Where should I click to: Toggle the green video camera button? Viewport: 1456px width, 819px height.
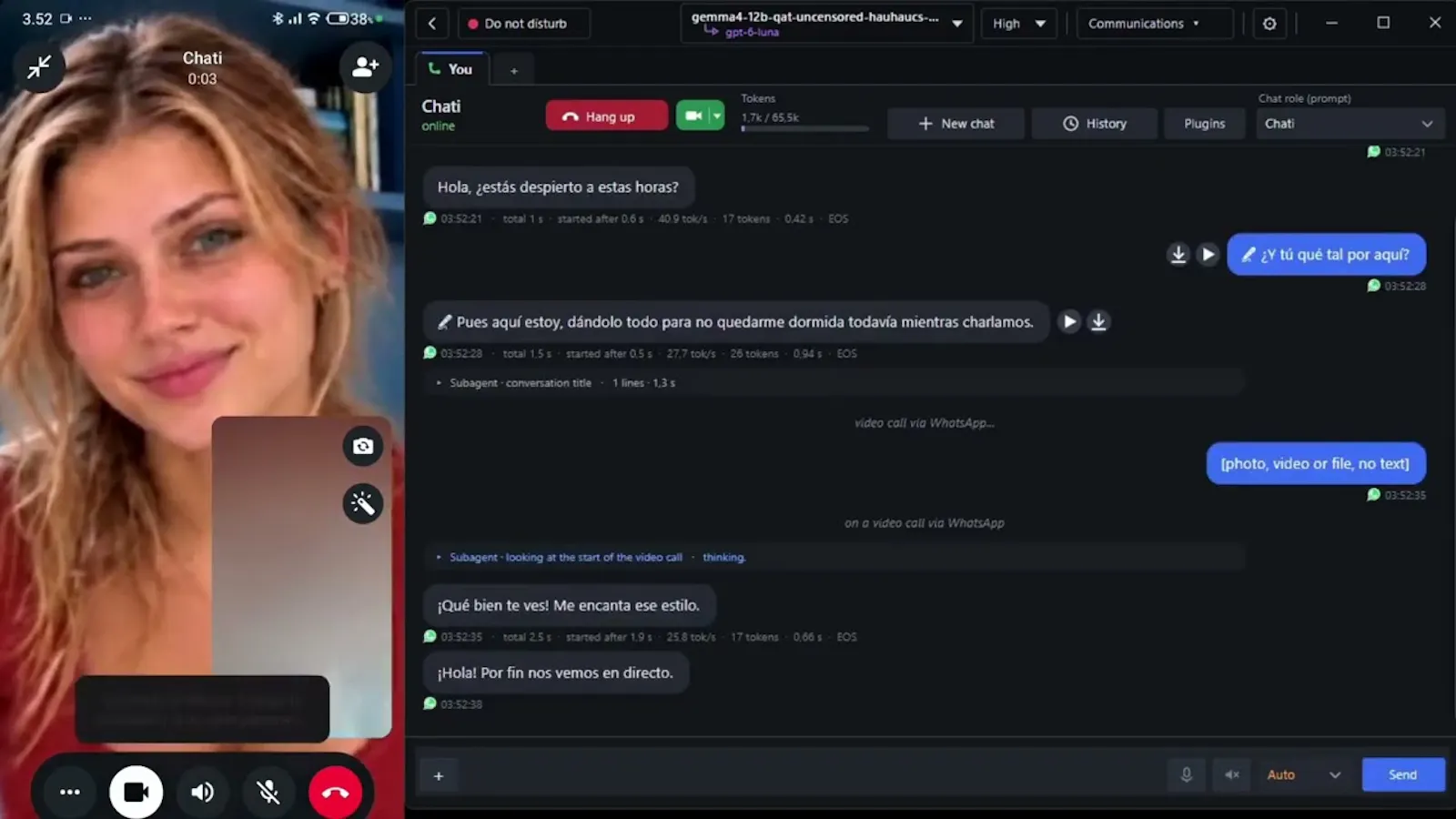click(x=693, y=116)
